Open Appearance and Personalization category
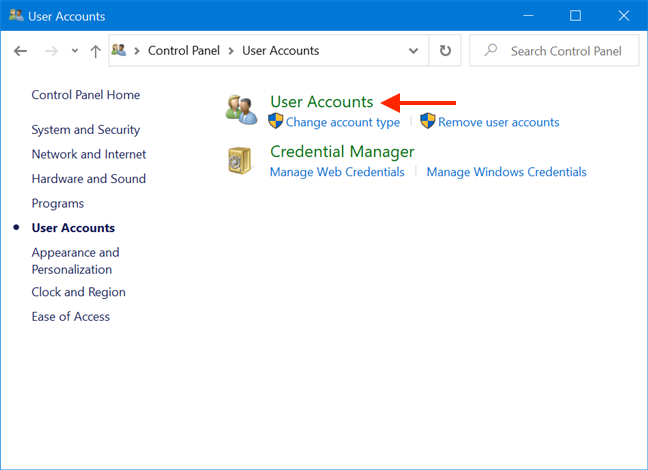 coord(75,261)
